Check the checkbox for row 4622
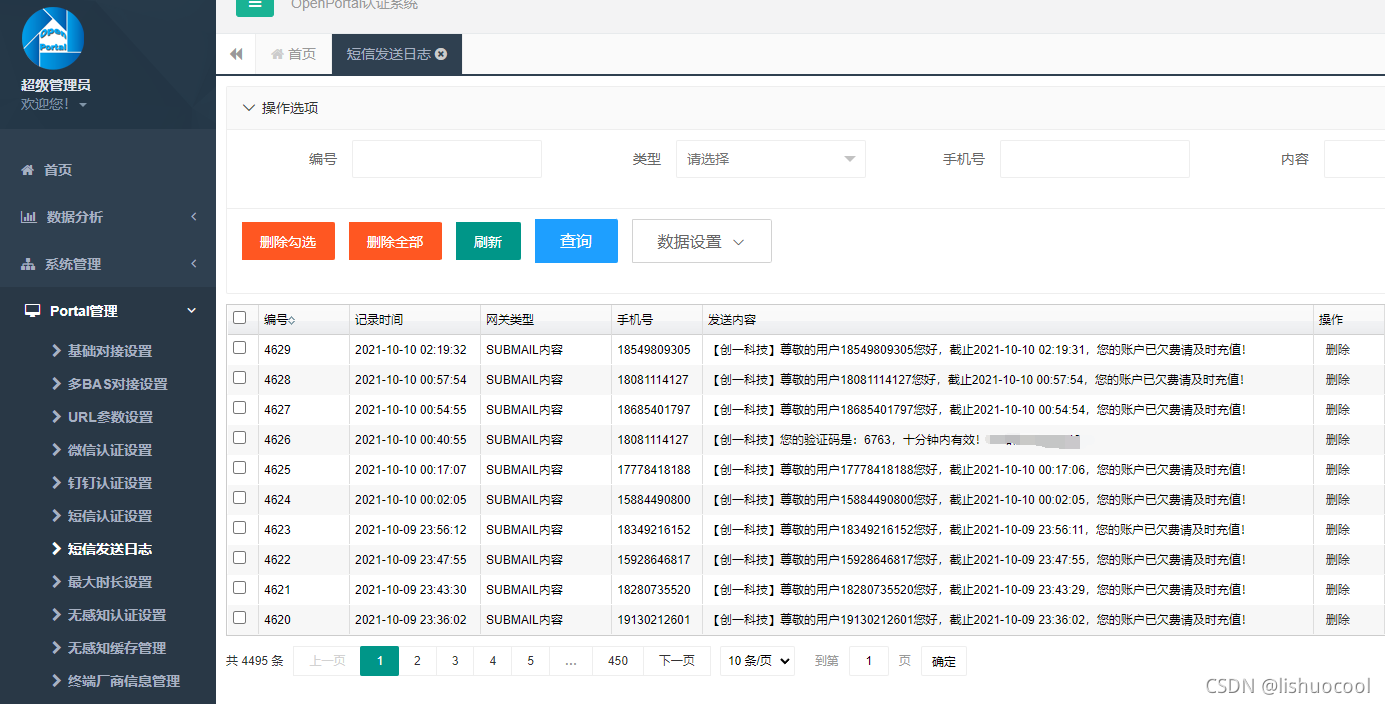The image size is (1385, 704). (239, 558)
